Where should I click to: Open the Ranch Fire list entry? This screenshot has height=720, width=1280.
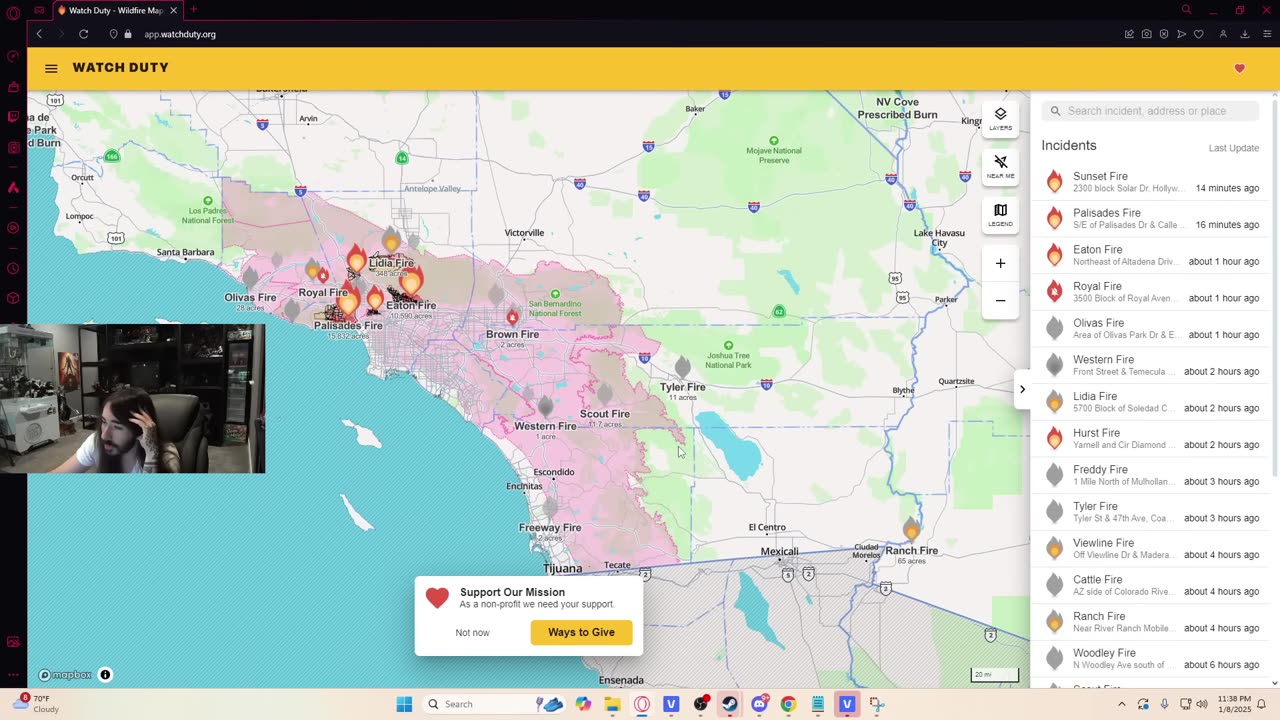tap(1150, 622)
